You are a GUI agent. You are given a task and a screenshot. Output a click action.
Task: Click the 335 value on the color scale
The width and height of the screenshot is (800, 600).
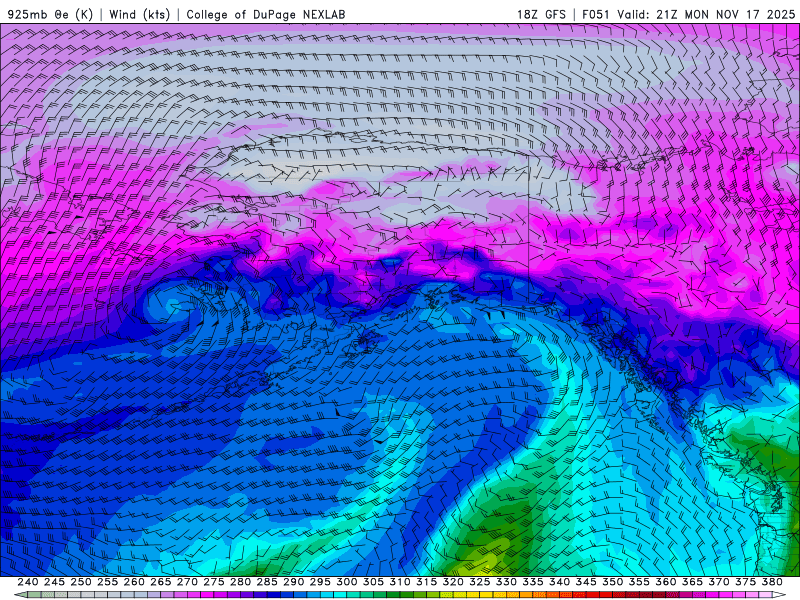click(x=533, y=582)
